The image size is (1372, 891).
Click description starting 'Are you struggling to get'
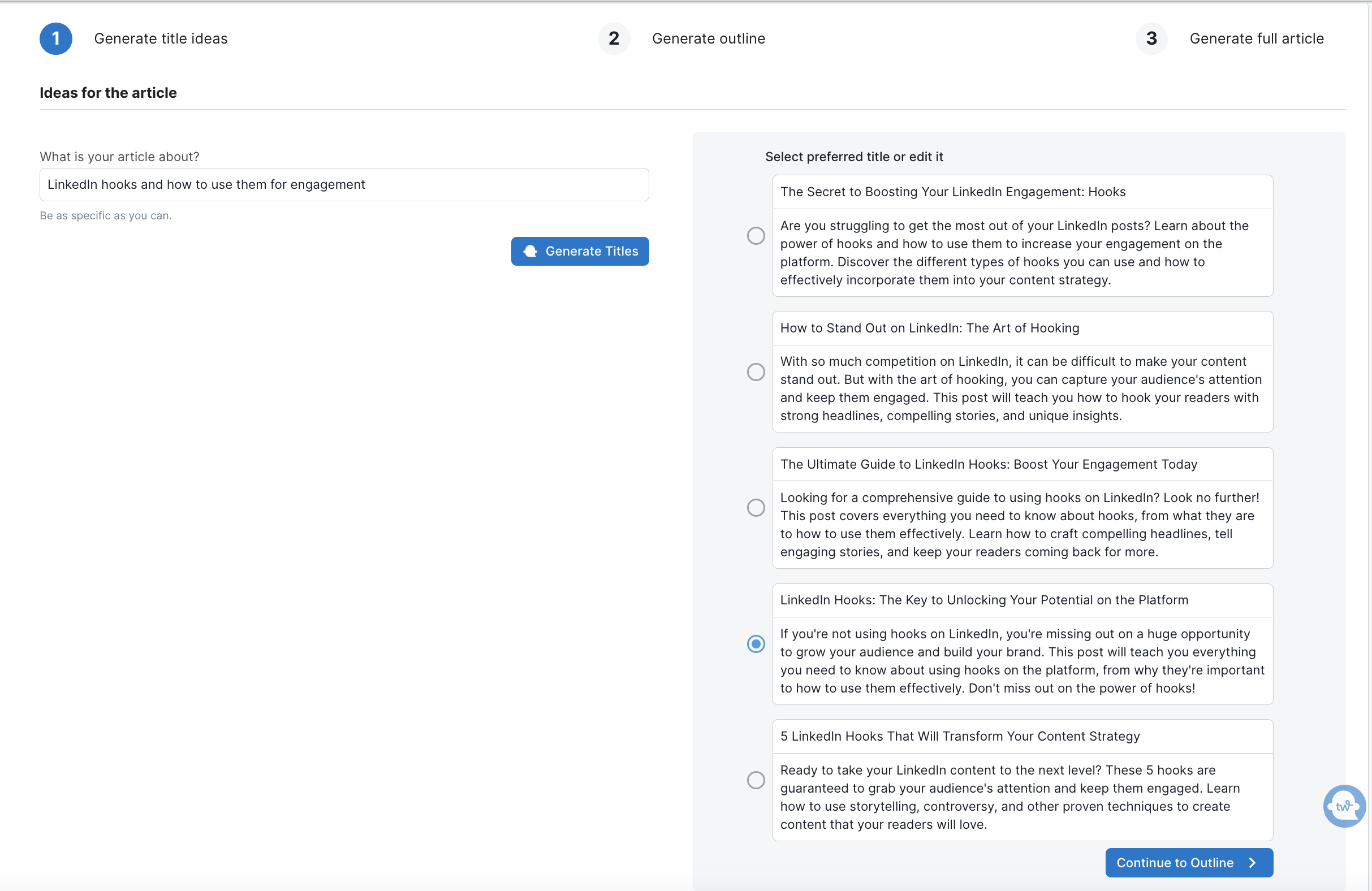(1022, 252)
